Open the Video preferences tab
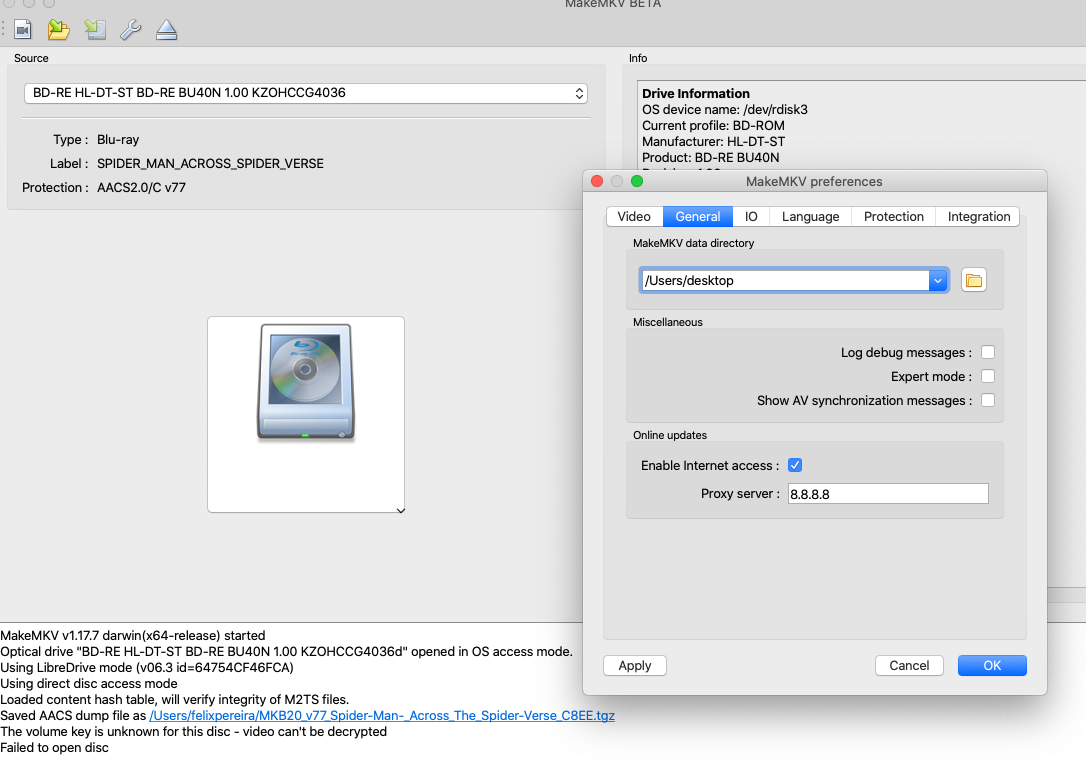The width and height of the screenshot is (1086, 770). pos(634,216)
